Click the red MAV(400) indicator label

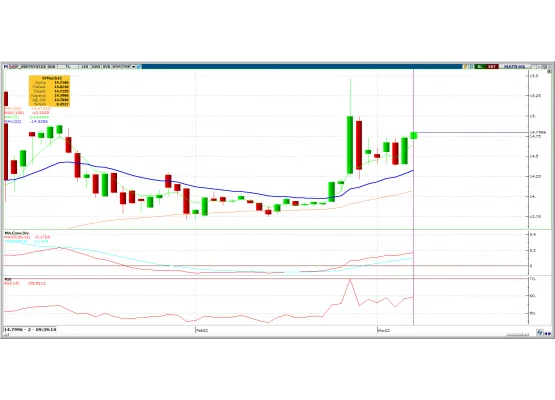(x=14, y=113)
